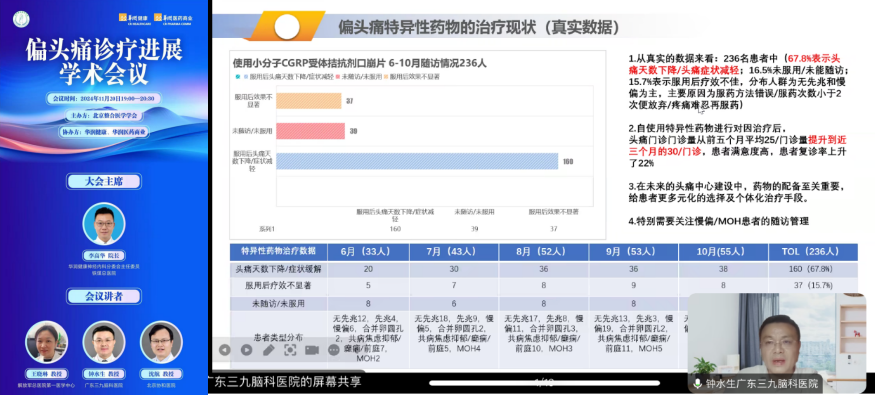Click the 服用后疗效不显著 row label

coord(278,286)
